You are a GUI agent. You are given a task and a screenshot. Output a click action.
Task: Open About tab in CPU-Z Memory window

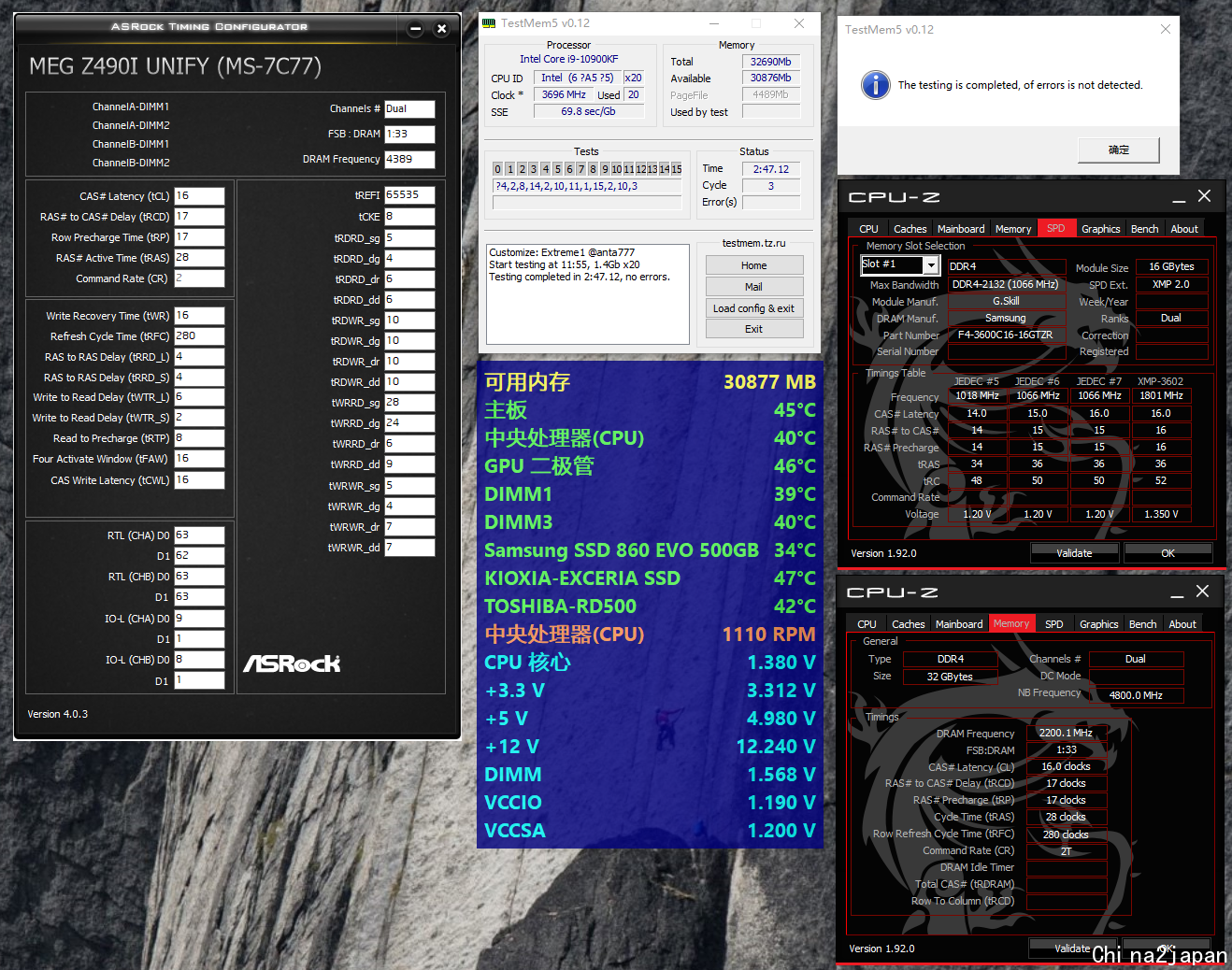click(1182, 624)
